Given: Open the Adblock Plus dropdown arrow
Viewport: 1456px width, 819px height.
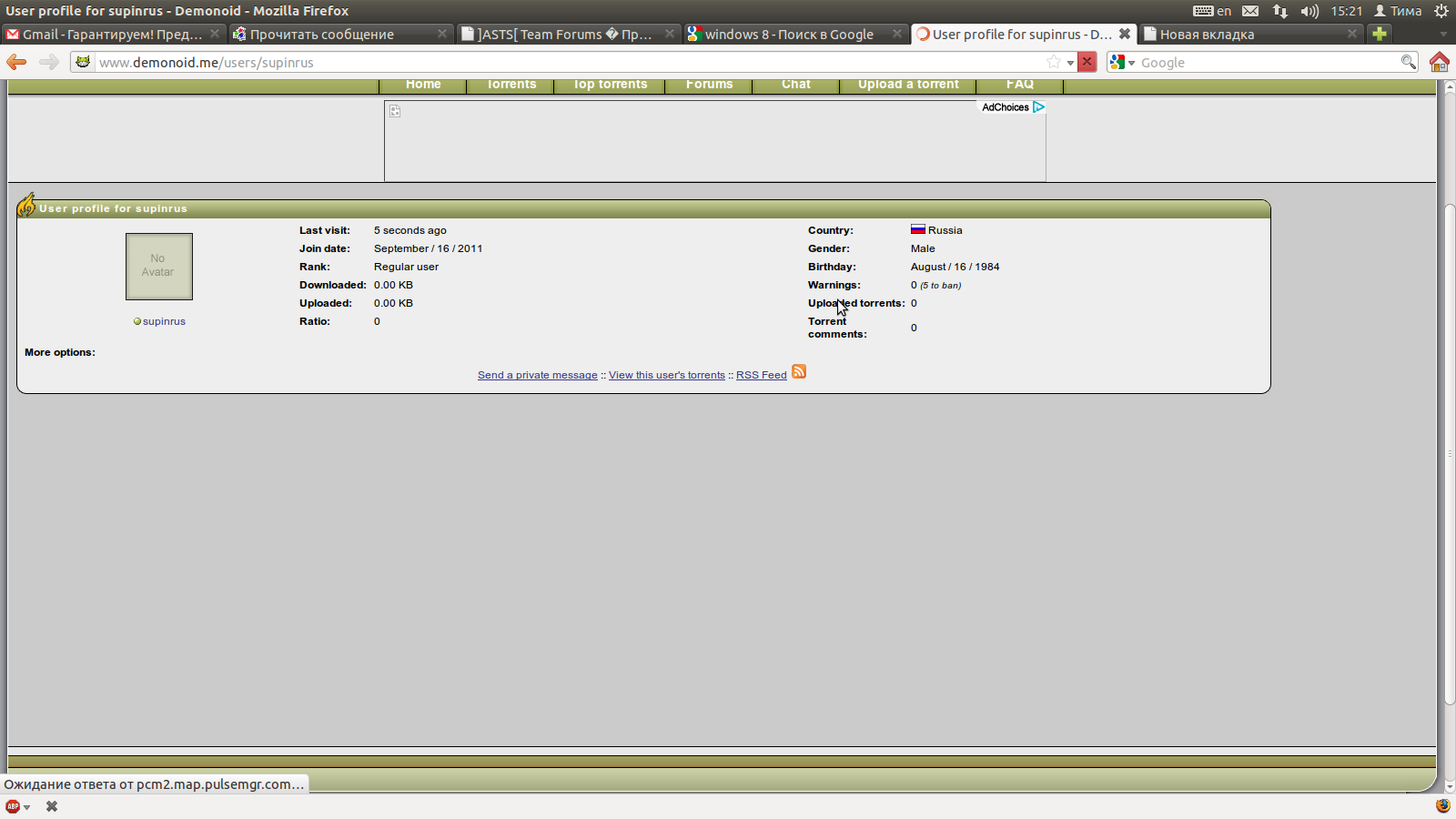Looking at the screenshot, I should 27,807.
